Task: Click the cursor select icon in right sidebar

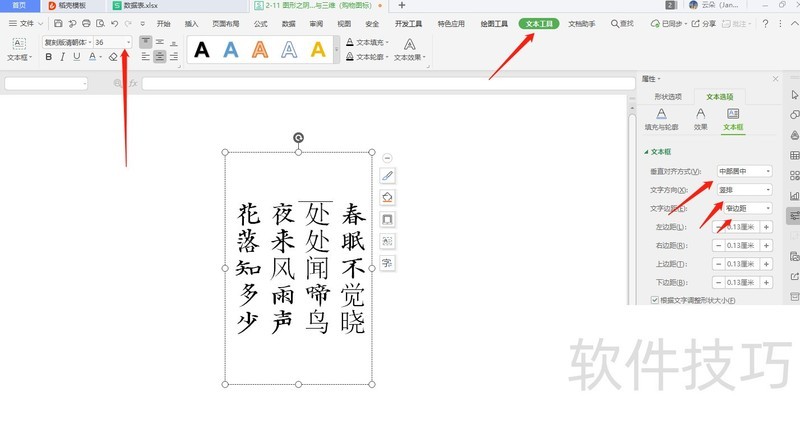Action: [x=794, y=95]
